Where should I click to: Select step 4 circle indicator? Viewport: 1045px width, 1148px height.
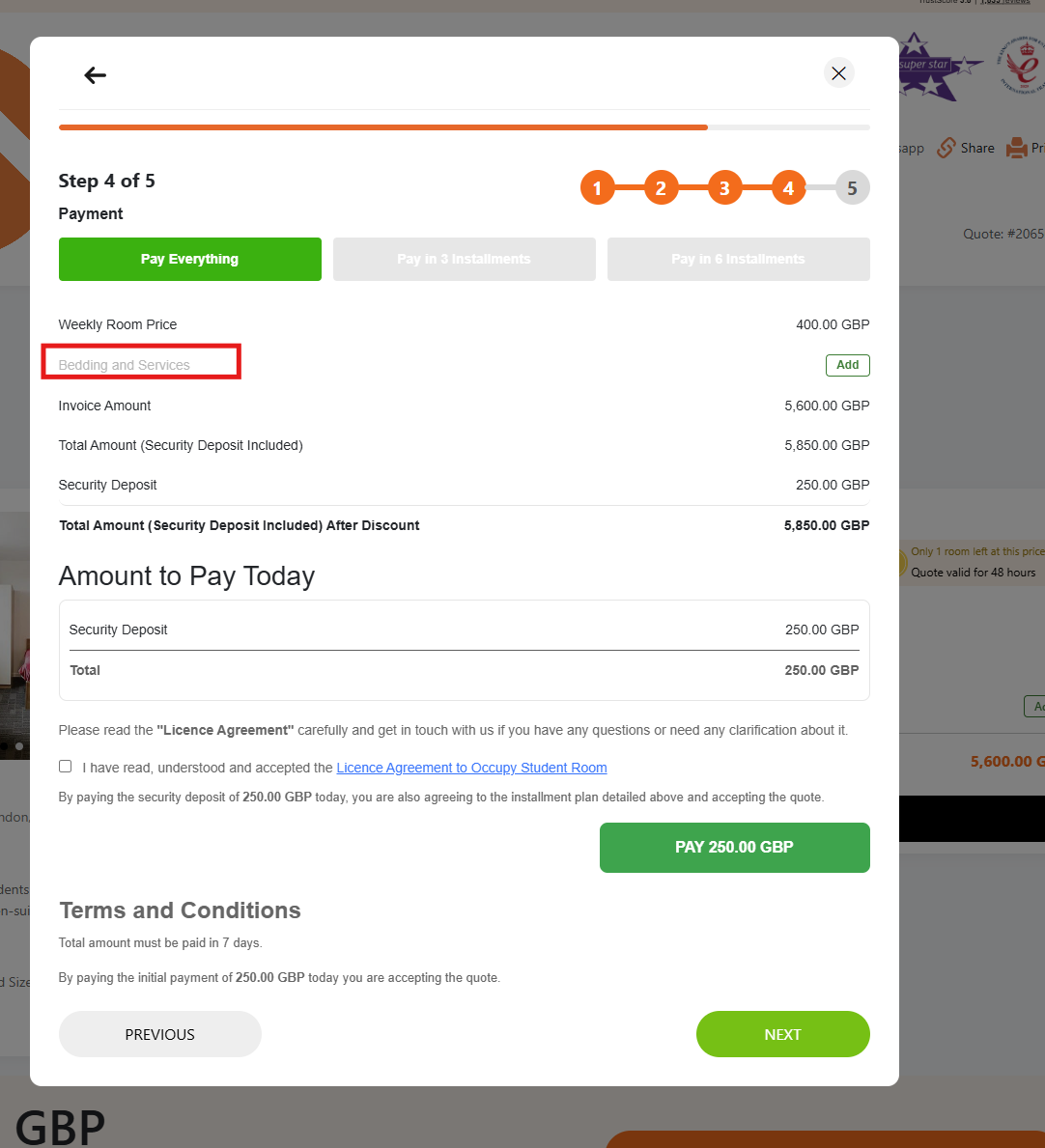click(789, 188)
